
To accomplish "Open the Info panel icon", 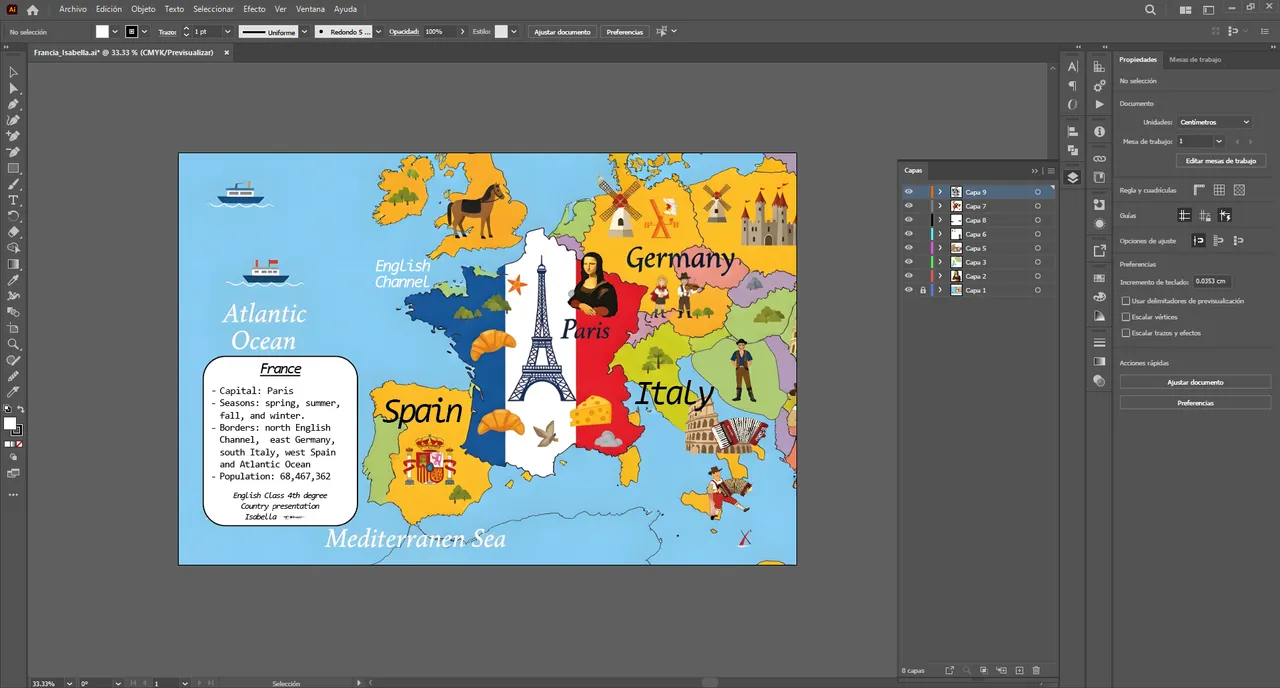I will click(x=1099, y=132).
